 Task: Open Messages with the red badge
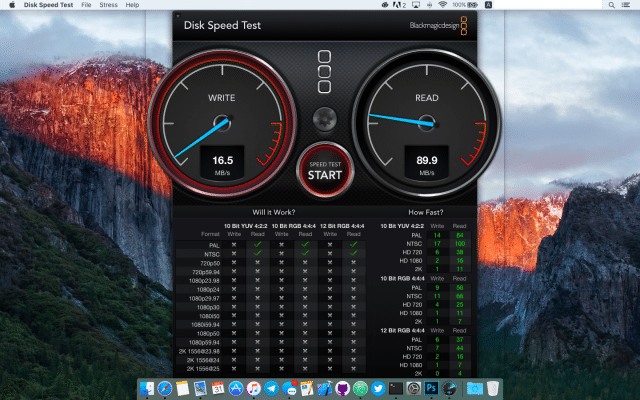[x=289, y=388]
